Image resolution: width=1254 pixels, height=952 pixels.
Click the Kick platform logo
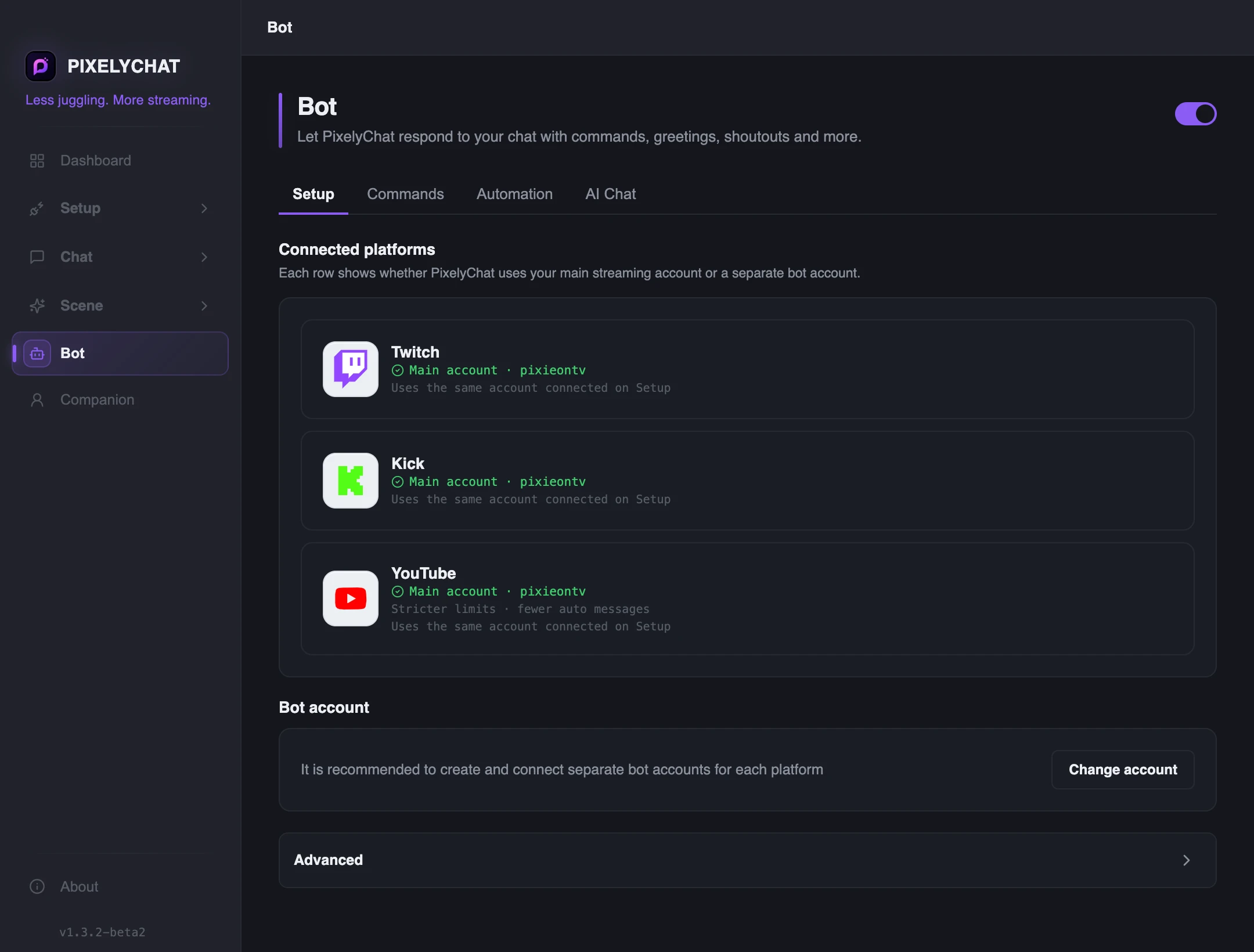(351, 481)
